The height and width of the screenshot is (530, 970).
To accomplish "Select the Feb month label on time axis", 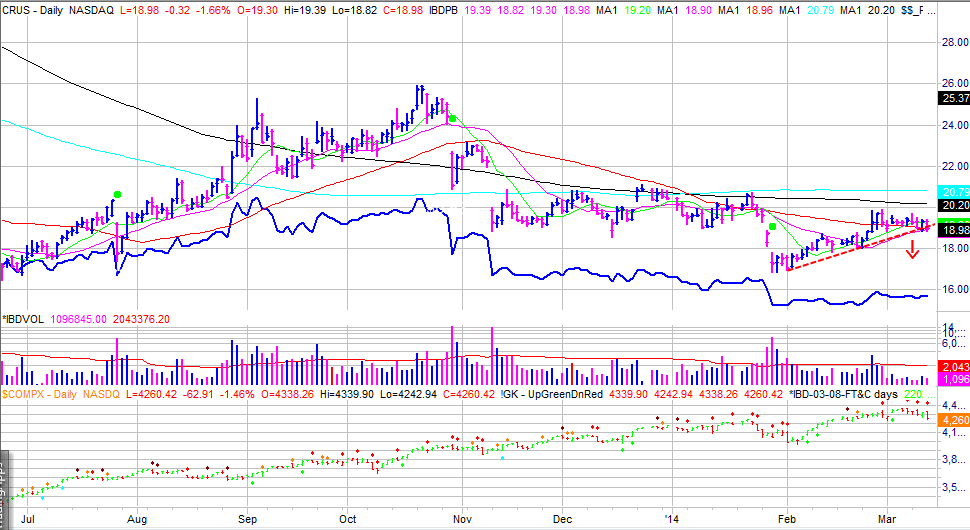I will tap(786, 519).
